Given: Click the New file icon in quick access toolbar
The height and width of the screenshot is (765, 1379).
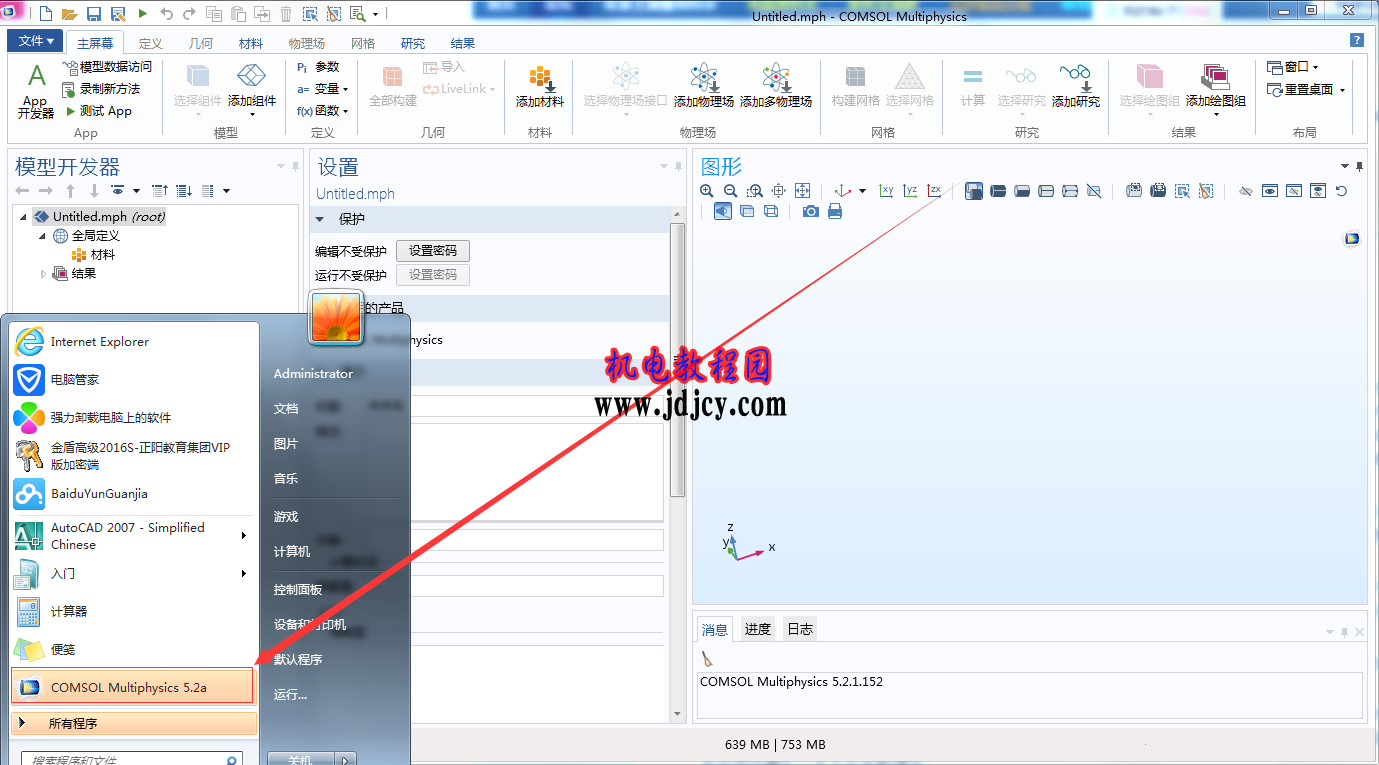Looking at the screenshot, I should 46,14.
